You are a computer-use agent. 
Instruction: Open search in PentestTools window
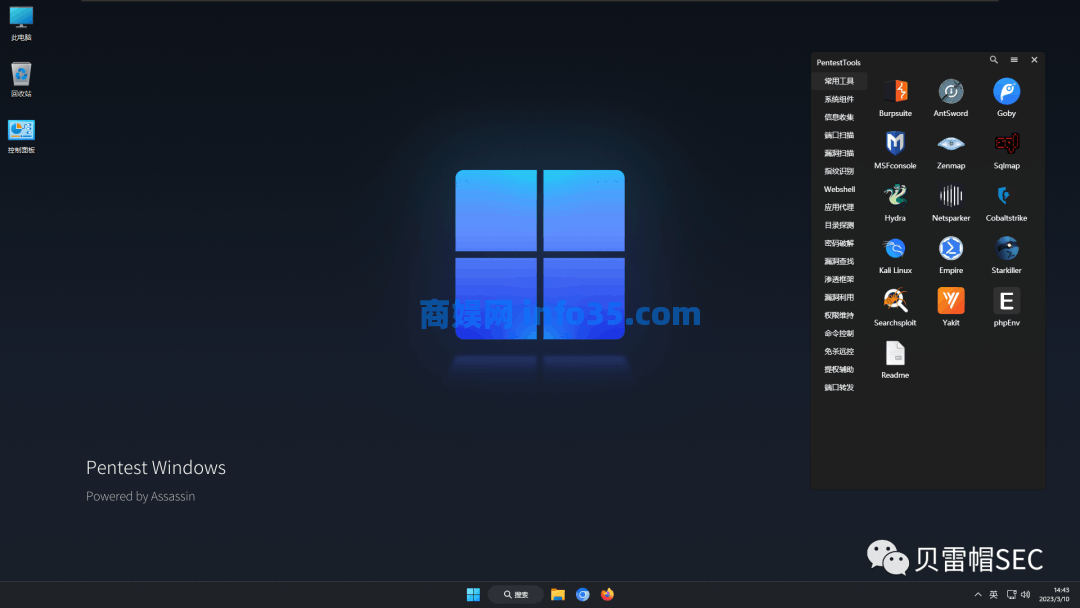(x=993, y=60)
